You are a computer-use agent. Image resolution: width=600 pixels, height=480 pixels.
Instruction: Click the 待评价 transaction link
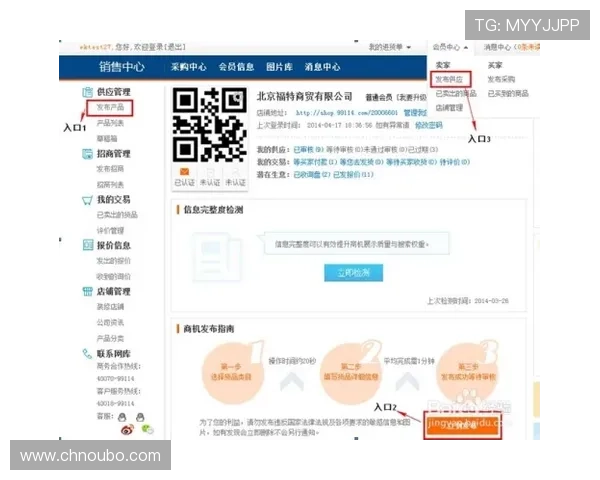(455, 162)
